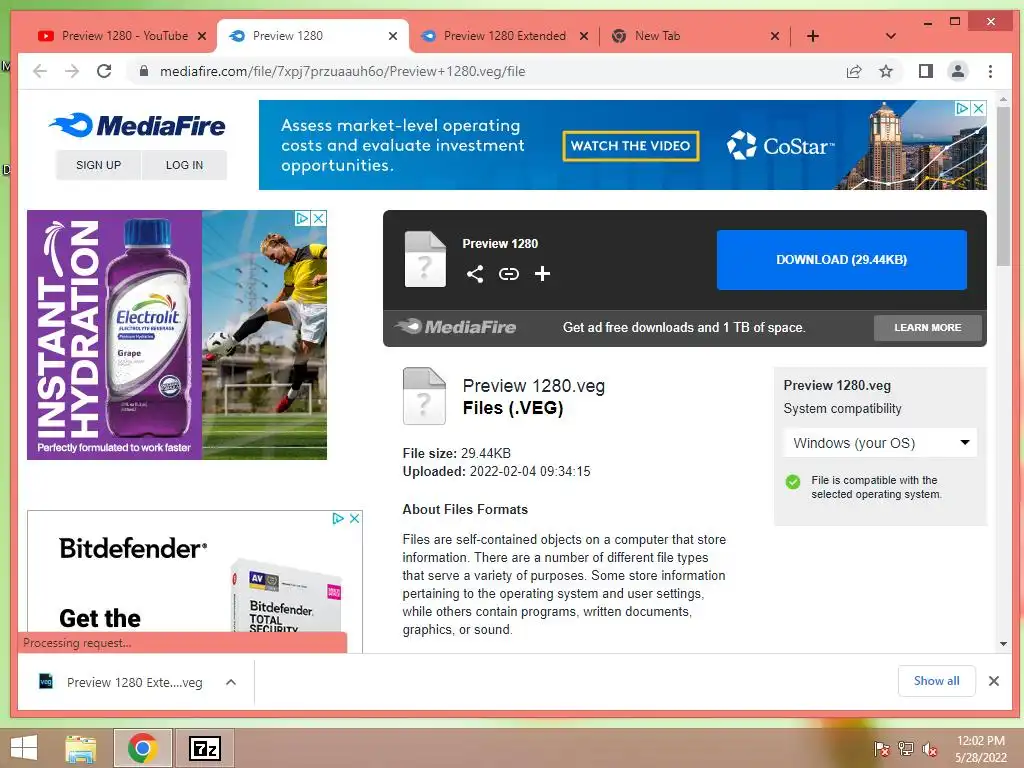The height and width of the screenshot is (768, 1024).
Task: Click the 'About Files Formats' heading
Action: tap(465, 509)
